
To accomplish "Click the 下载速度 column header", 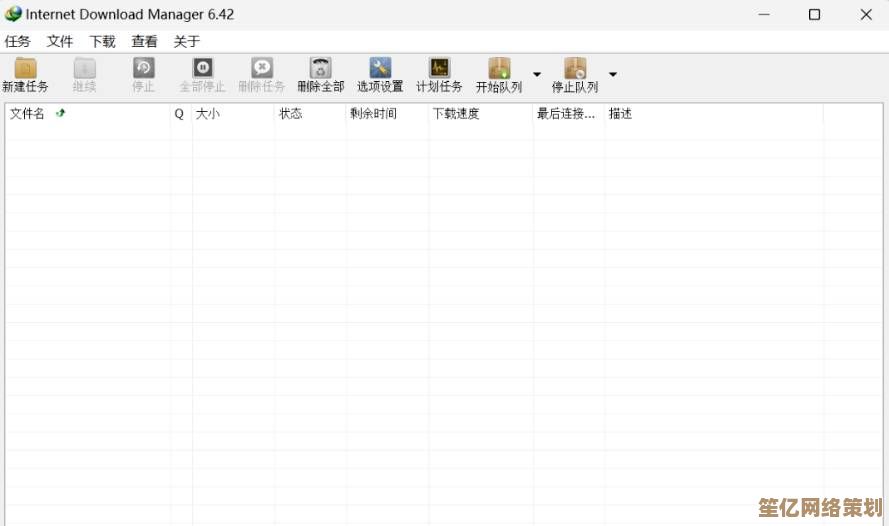I will (456, 114).
